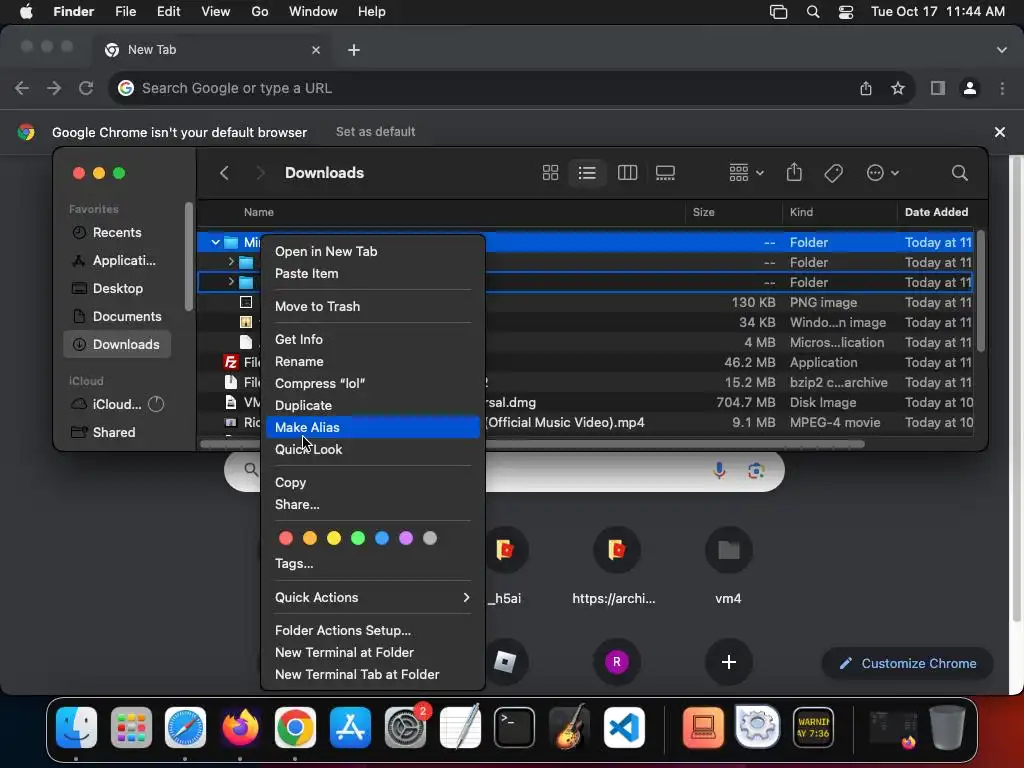Open the Finder action (ellipsis) menu
Screen dimensions: 1024x768
pos(882,173)
